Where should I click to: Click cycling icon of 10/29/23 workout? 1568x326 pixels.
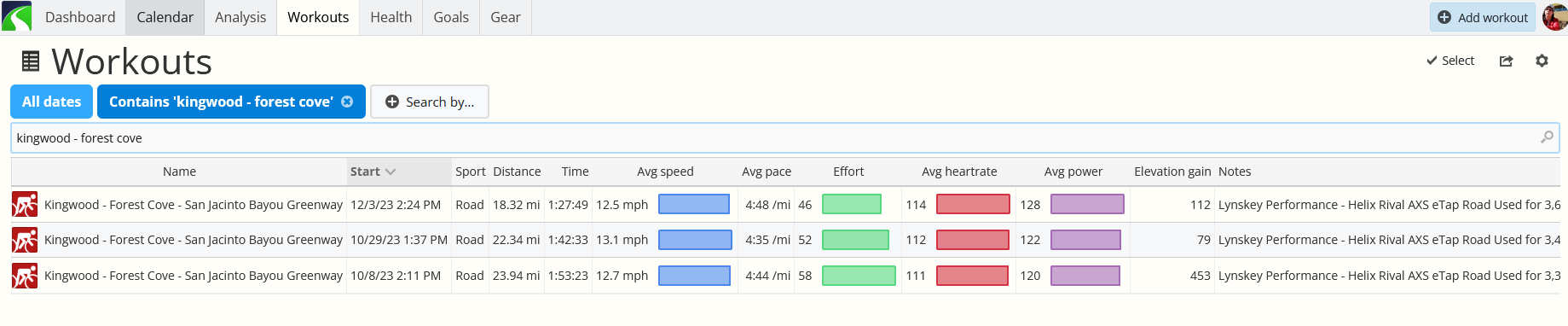pyautogui.click(x=25, y=240)
